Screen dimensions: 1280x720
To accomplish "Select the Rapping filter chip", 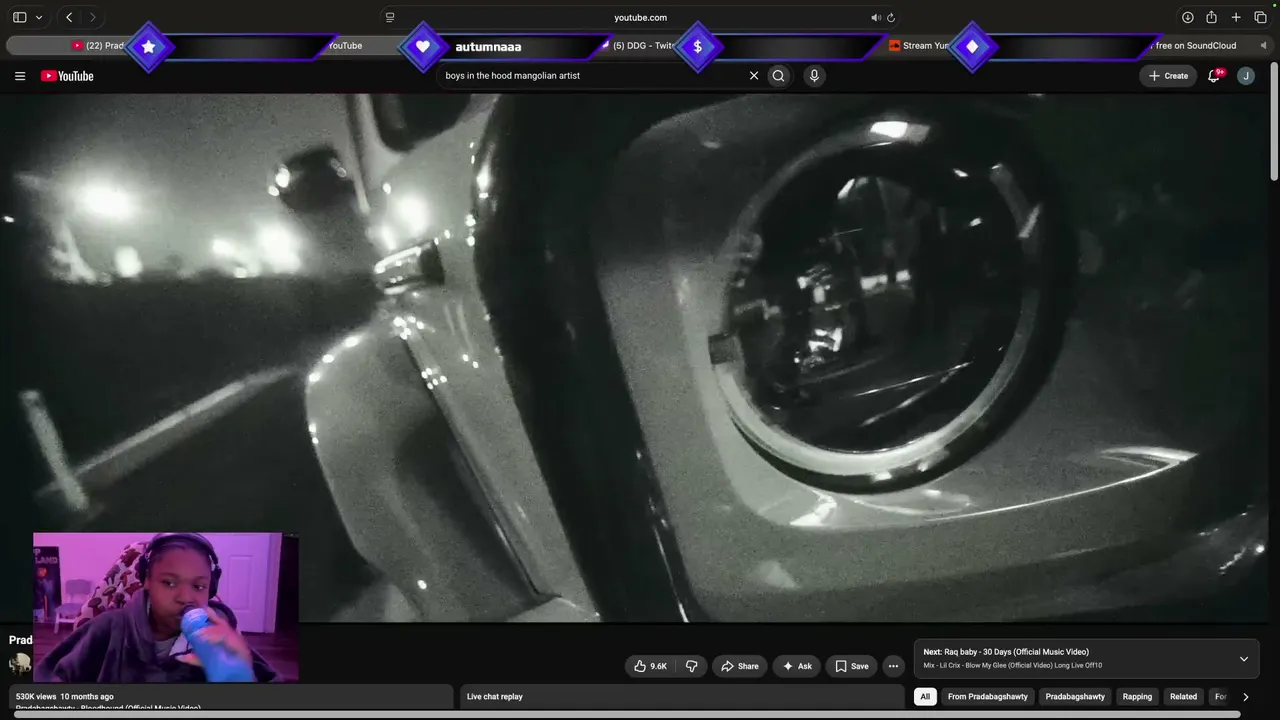I will (x=1137, y=697).
